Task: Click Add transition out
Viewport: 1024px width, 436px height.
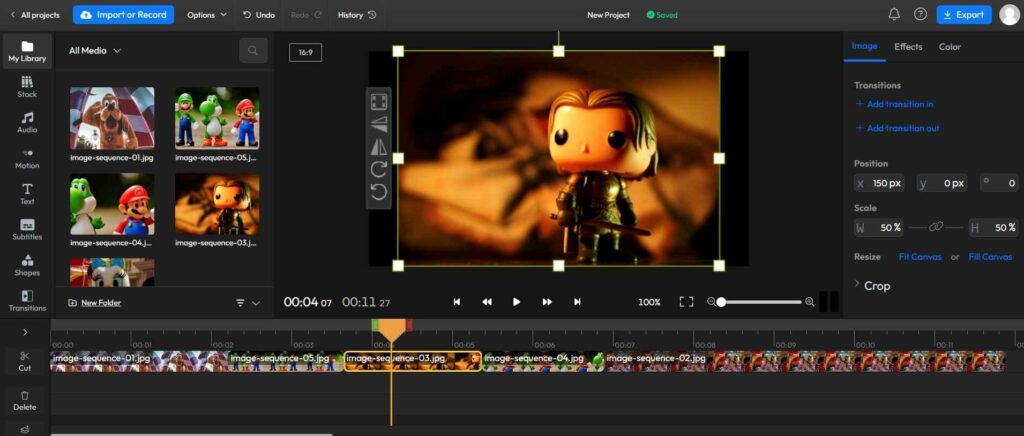Action: click(897, 128)
